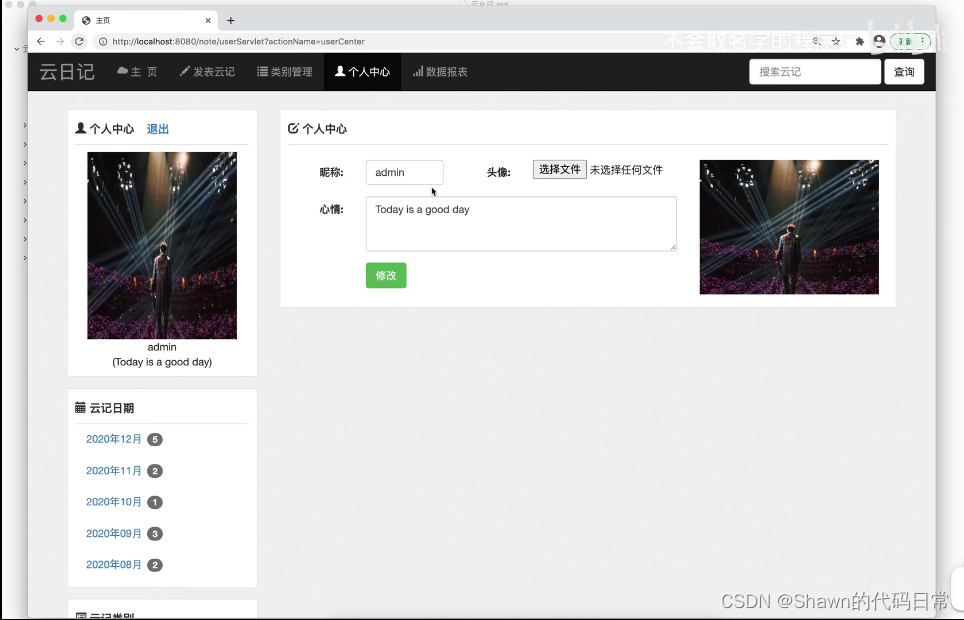Click the concert photo thumbnail in the sidebar
This screenshot has height=620, width=964.
(x=161, y=245)
